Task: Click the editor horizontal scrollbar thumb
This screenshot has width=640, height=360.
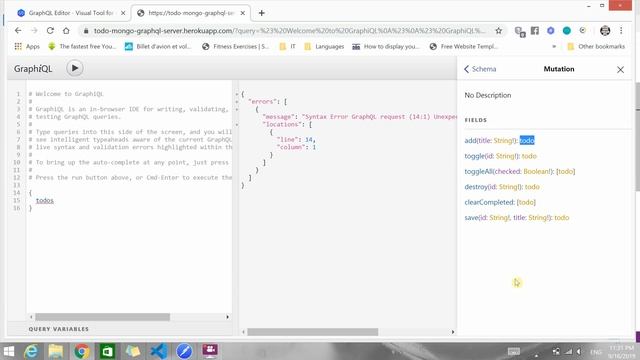Action: (102, 317)
